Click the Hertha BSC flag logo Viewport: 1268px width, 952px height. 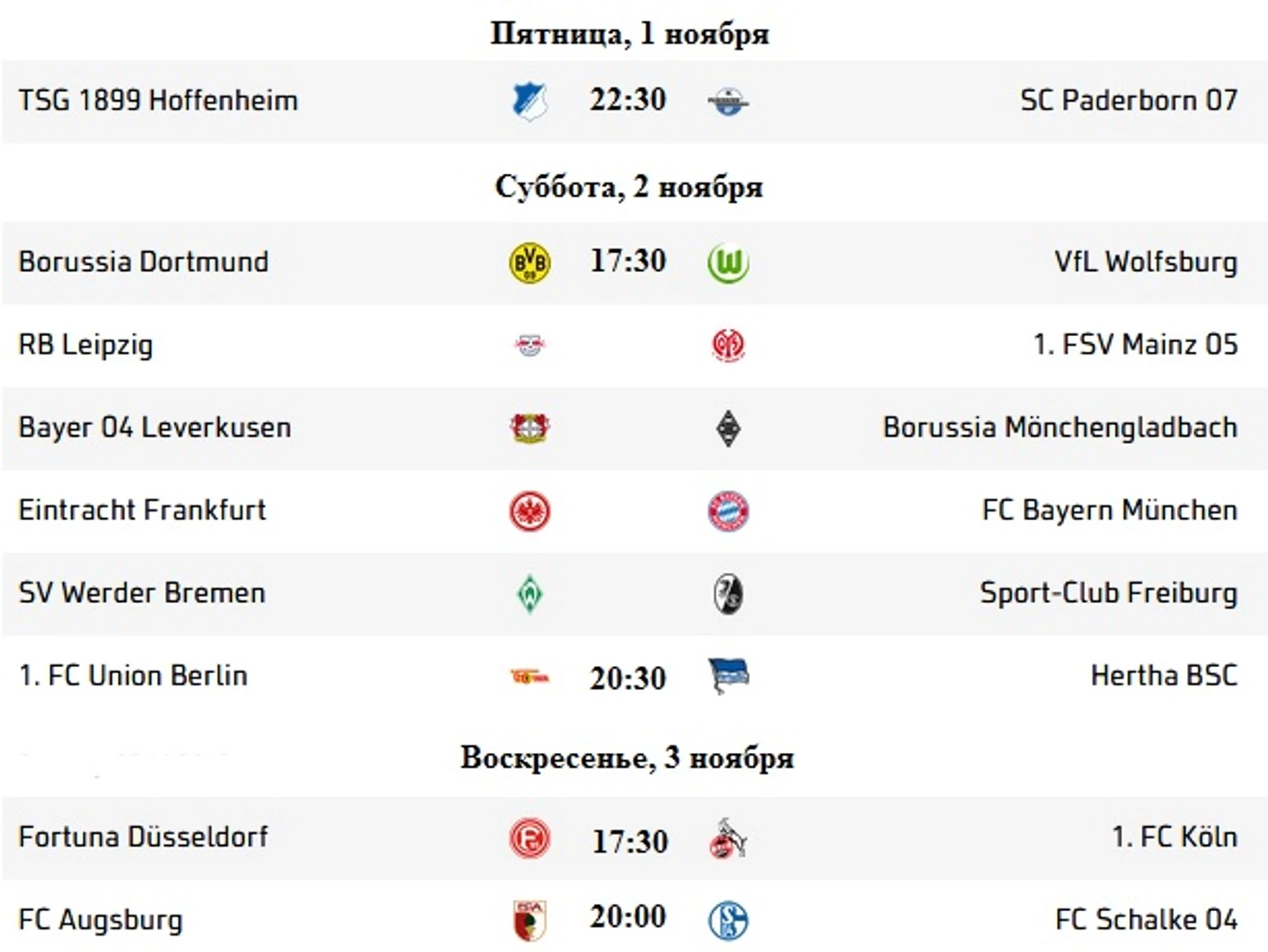point(728,676)
